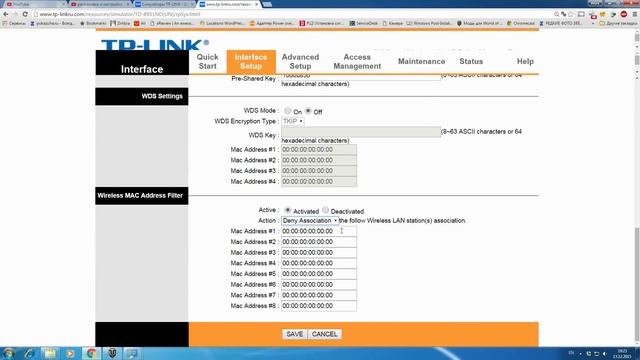Image resolution: width=640 pixels, height=360 pixels.
Task: Open the media player taskbar icon
Action: click(70, 353)
